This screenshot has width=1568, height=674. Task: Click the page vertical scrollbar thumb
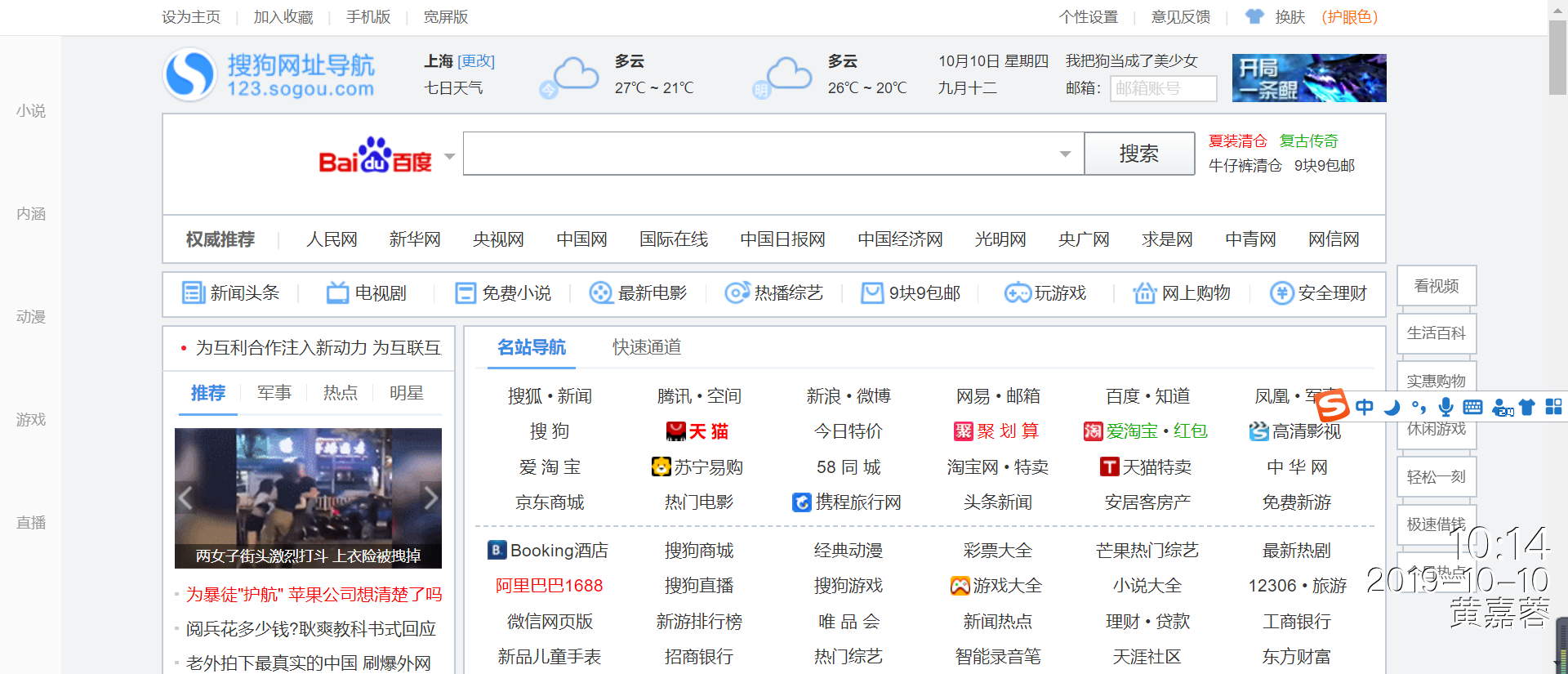point(1557,57)
